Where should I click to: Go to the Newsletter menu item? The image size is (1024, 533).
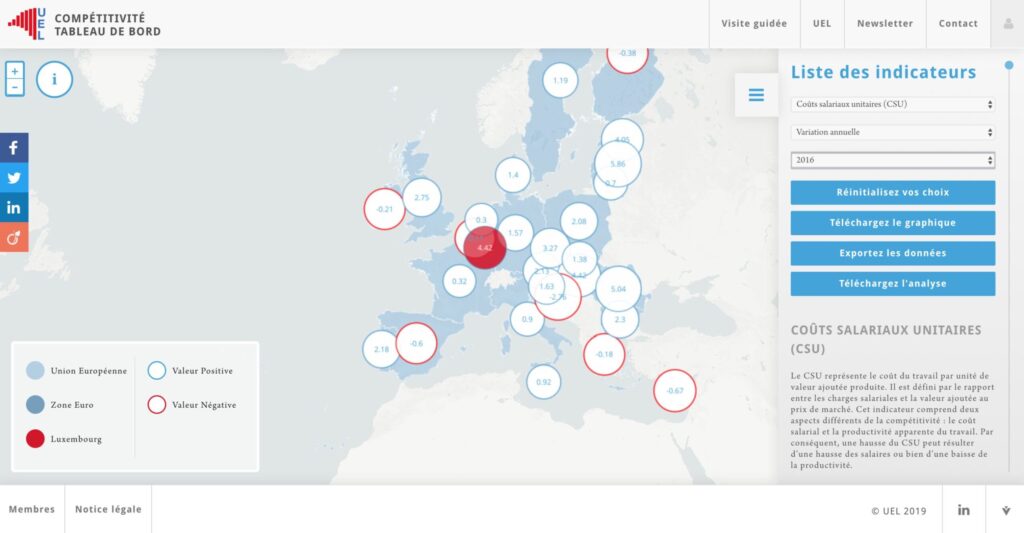884,24
